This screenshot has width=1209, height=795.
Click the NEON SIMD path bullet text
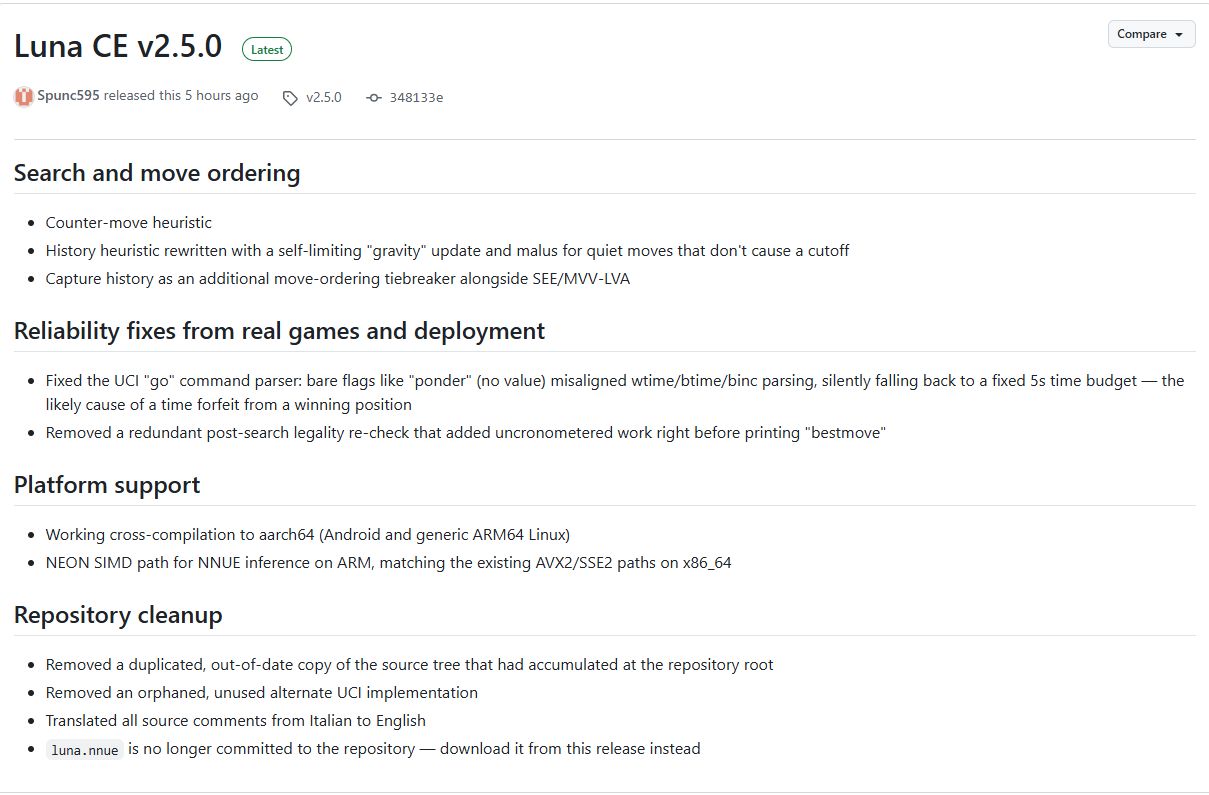[x=388, y=562]
